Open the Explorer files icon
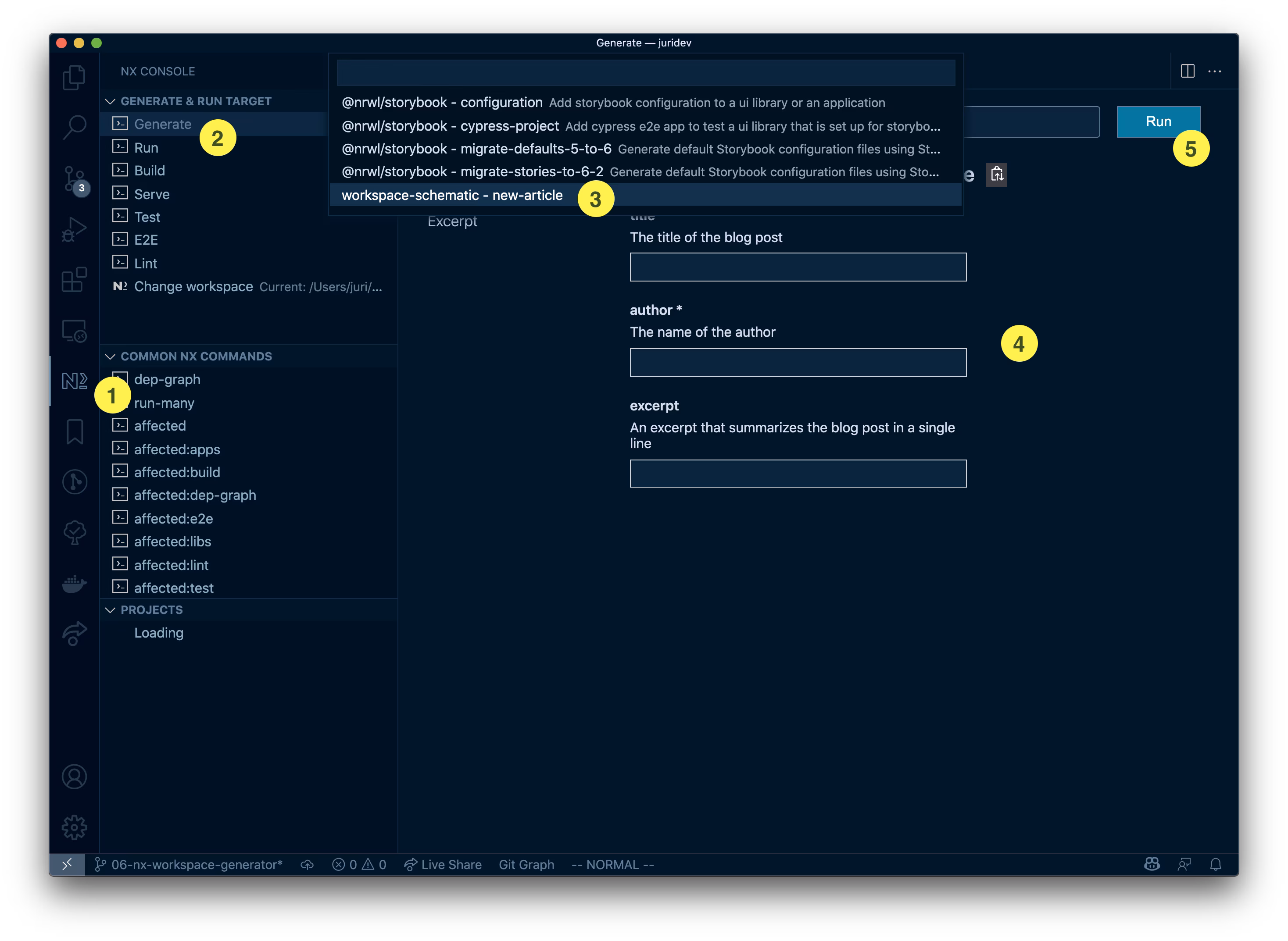The height and width of the screenshot is (941, 1288). point(74,77)
